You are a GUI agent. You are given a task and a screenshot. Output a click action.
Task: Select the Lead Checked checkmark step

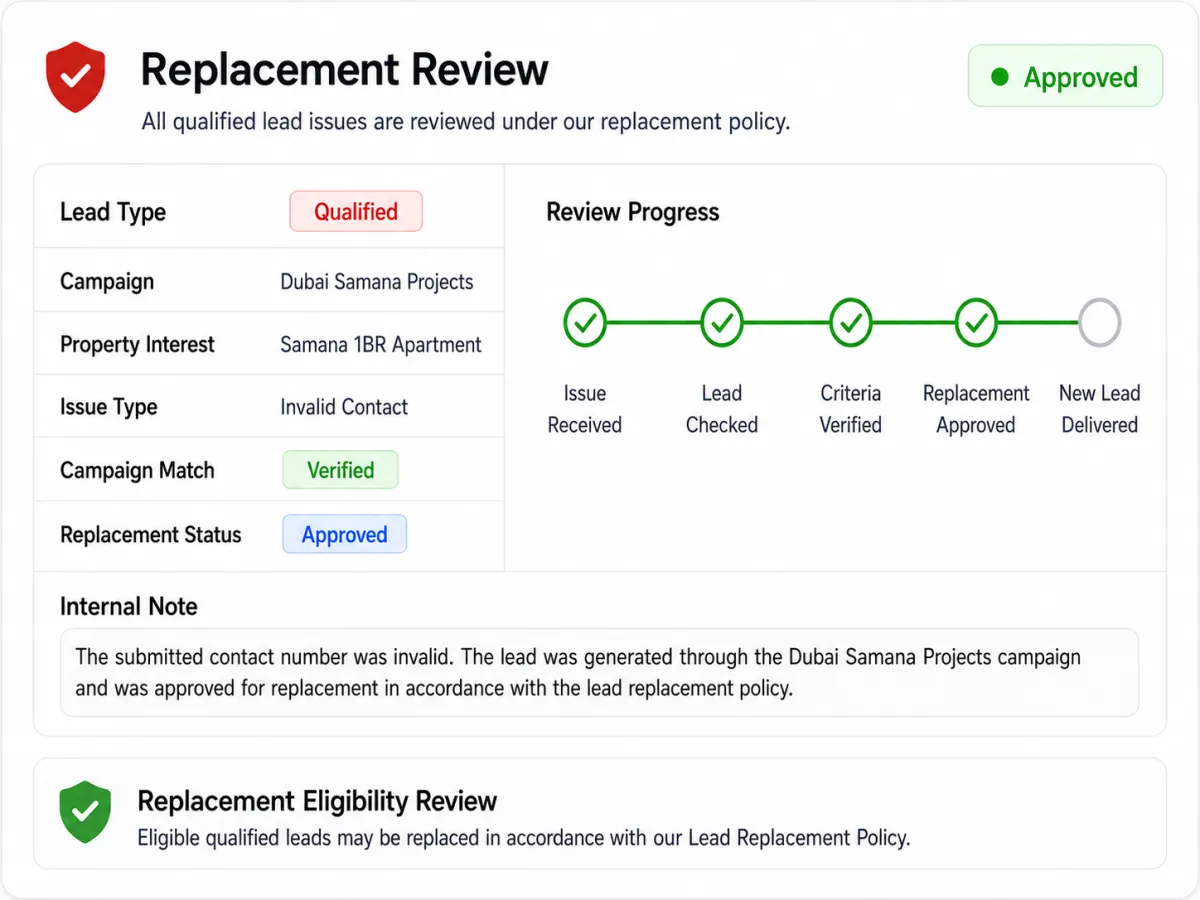[721, 323]
